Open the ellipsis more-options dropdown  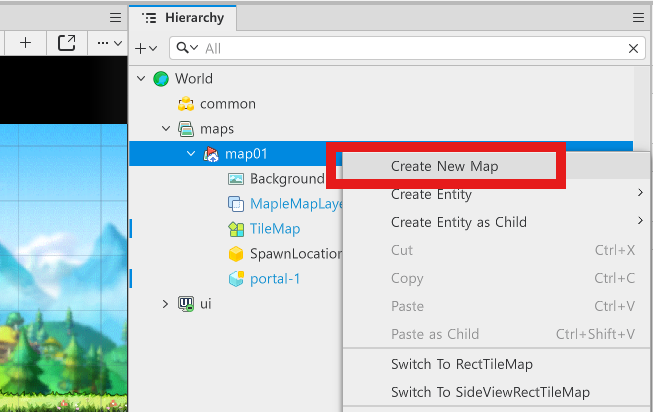(109, 43)
